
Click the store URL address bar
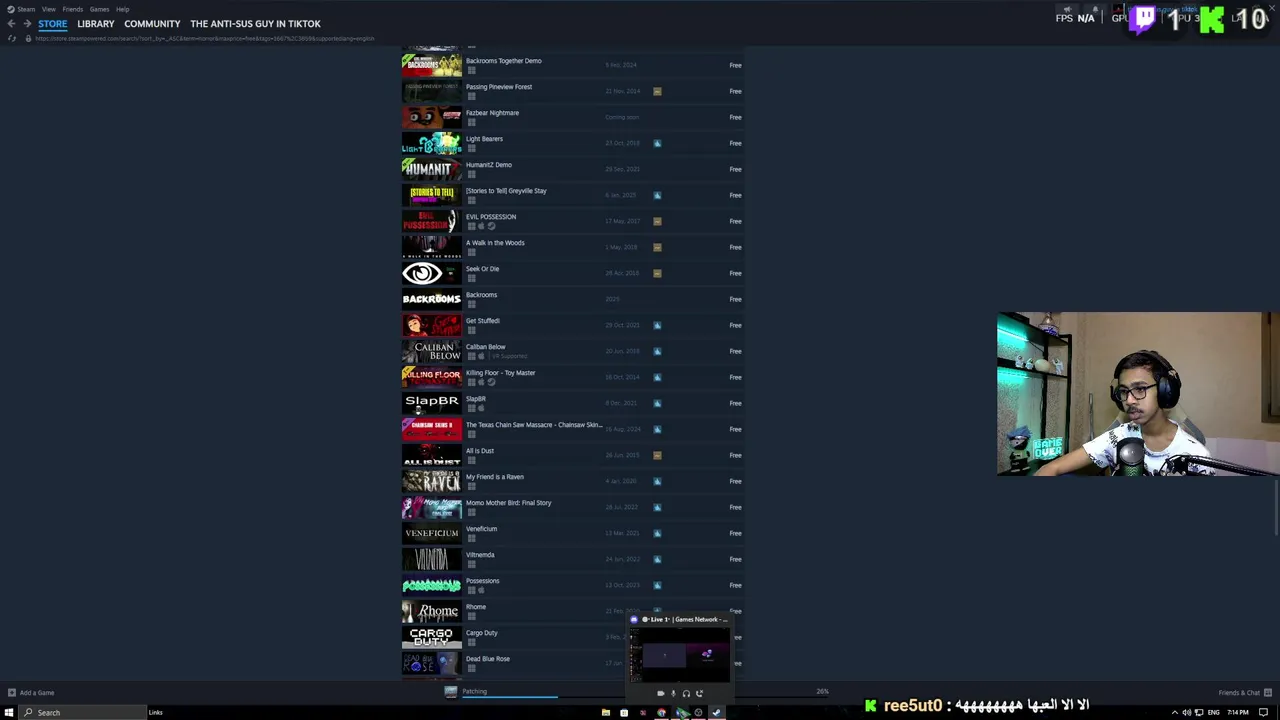point(205,38)
